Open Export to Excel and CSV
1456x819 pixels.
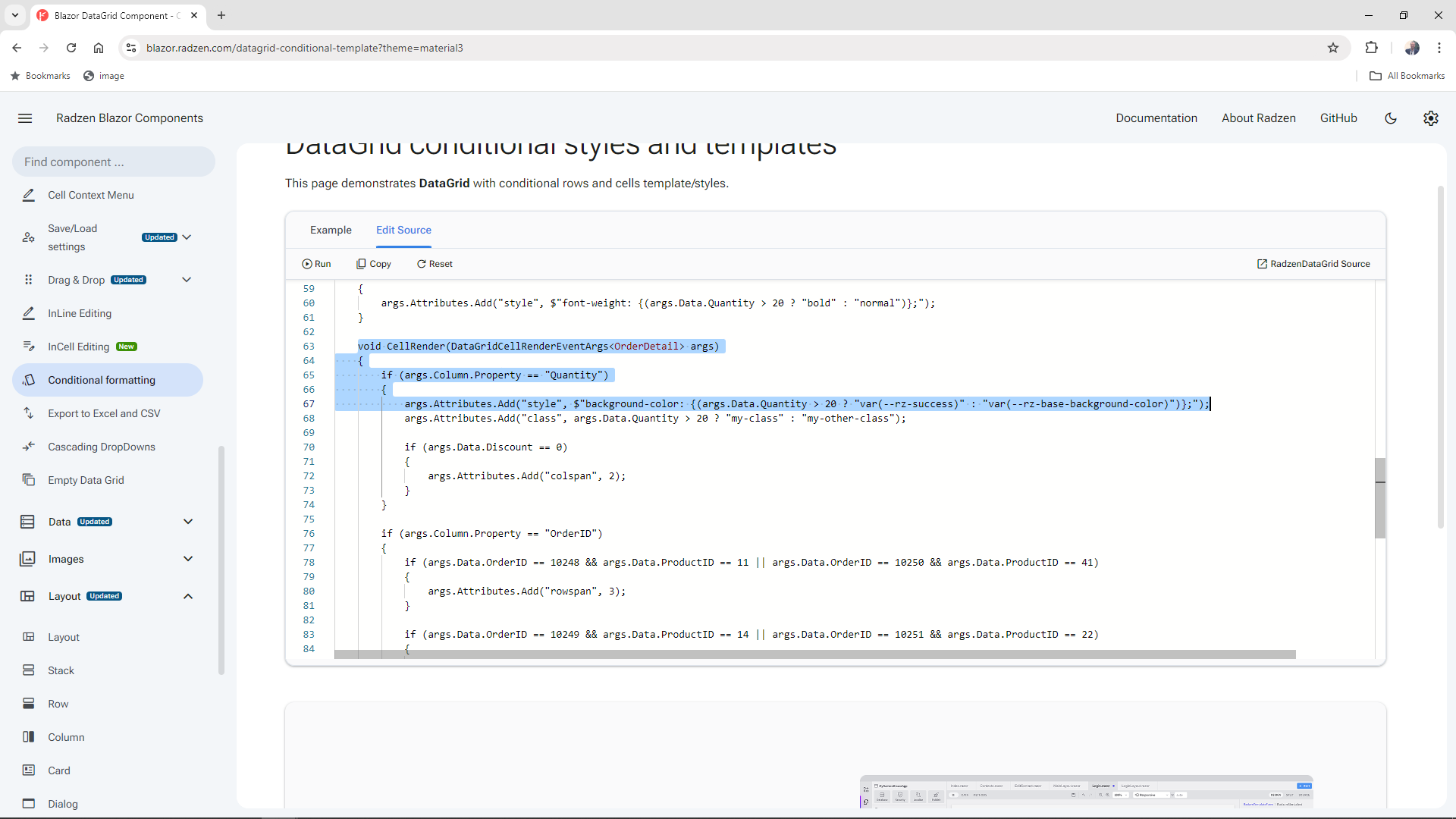tap(104, 413)
